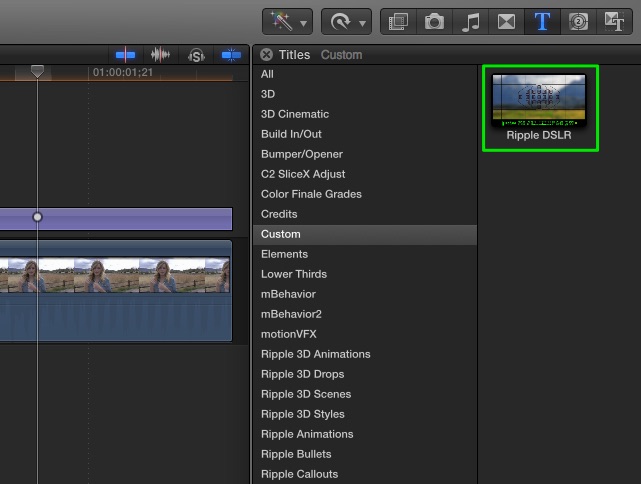Open the Music and Sound browser
641x484 pixels.
(x=470, y=21)
